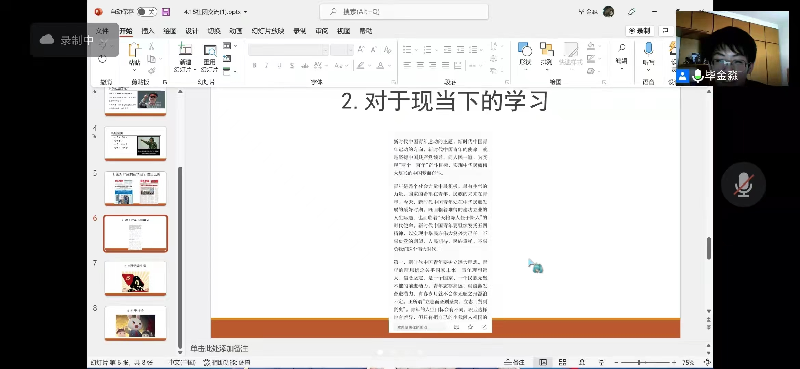Click in the search box
Screen dimensions: 800x369
pyautogui.click(x=404, y=12)
